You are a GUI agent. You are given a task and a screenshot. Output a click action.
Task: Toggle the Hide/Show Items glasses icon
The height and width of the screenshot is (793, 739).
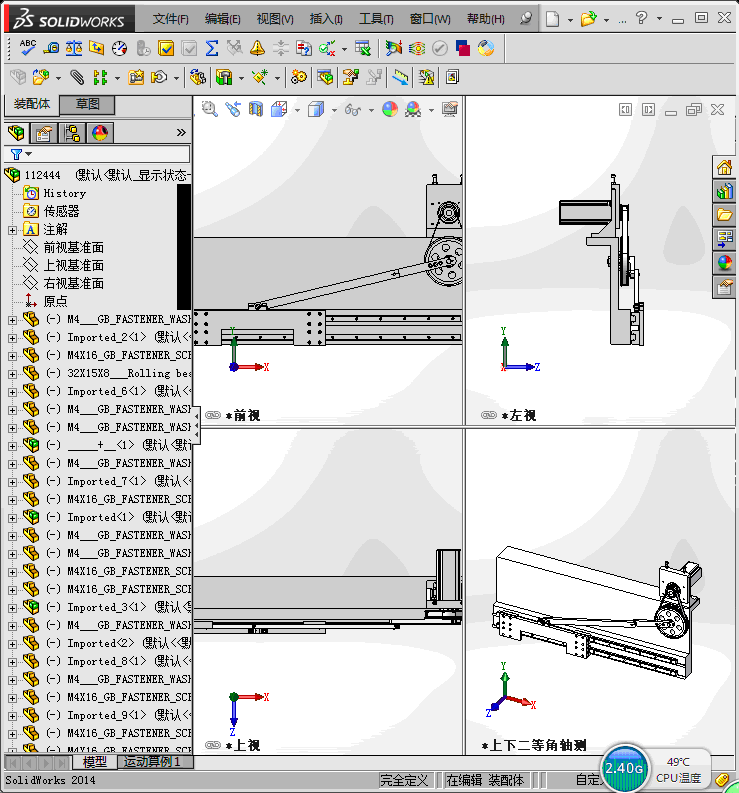[353, 109]
